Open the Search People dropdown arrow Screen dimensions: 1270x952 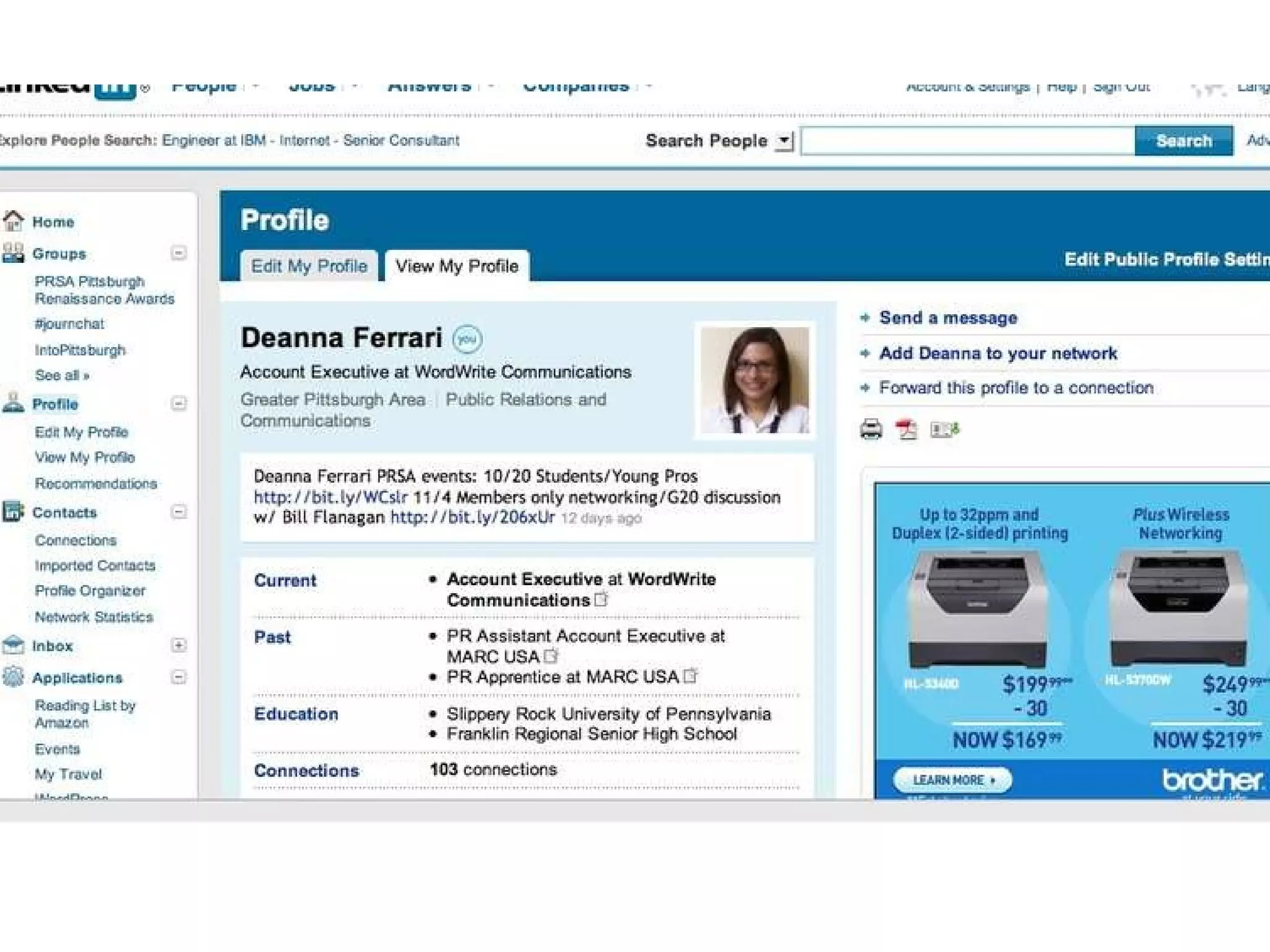[784, 141]
